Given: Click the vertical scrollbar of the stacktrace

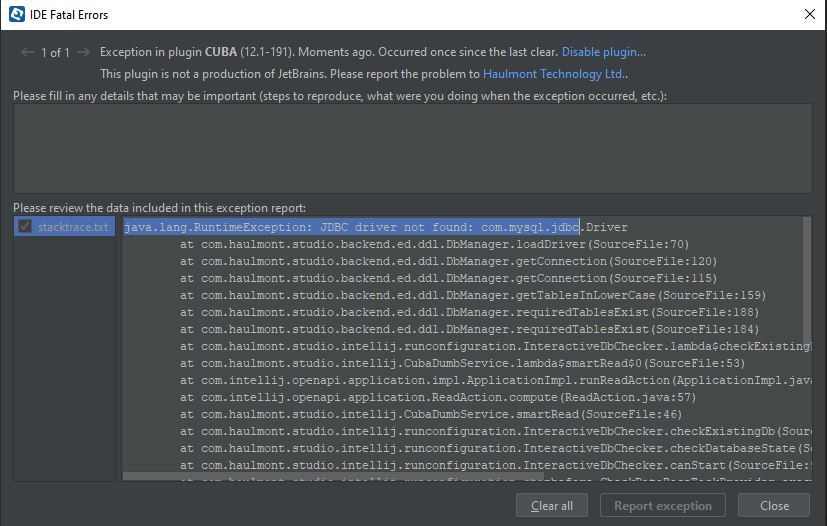Looking at the screenshot, I should 807,282.
